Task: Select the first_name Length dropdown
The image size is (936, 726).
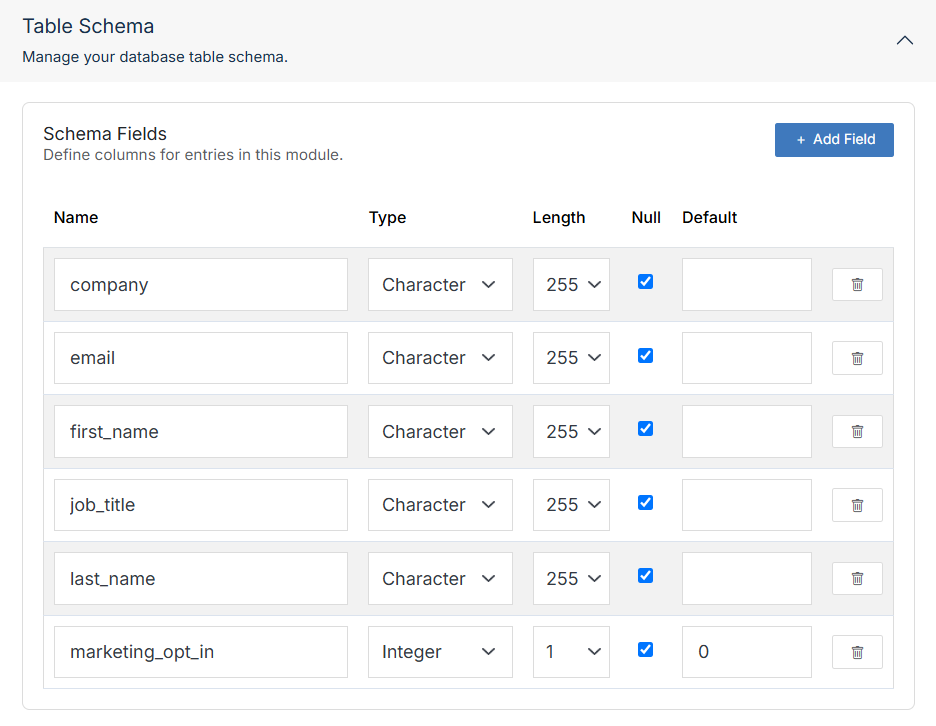Action: 571,432
